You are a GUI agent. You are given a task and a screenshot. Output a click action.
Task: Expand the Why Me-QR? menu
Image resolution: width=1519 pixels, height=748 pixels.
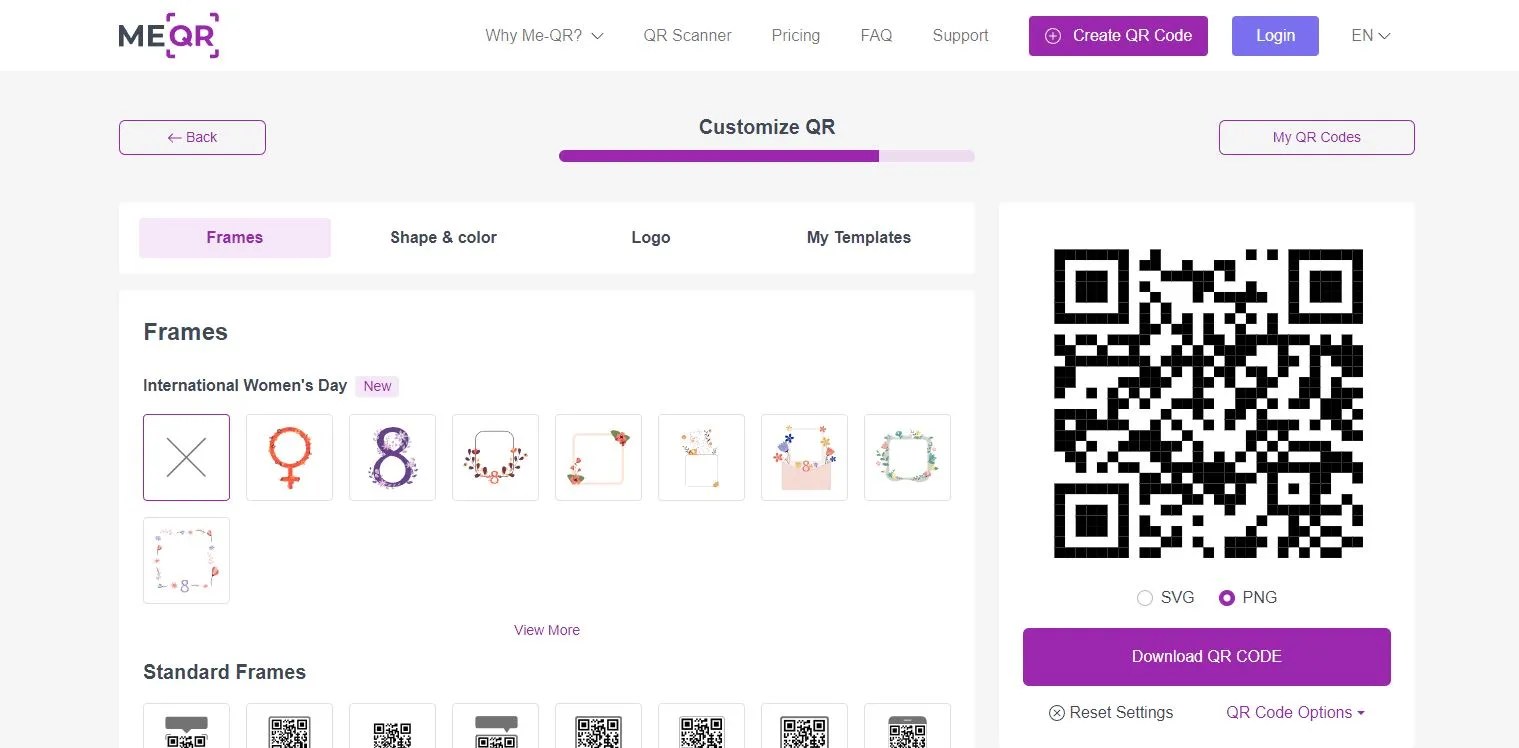click(543, 35)
